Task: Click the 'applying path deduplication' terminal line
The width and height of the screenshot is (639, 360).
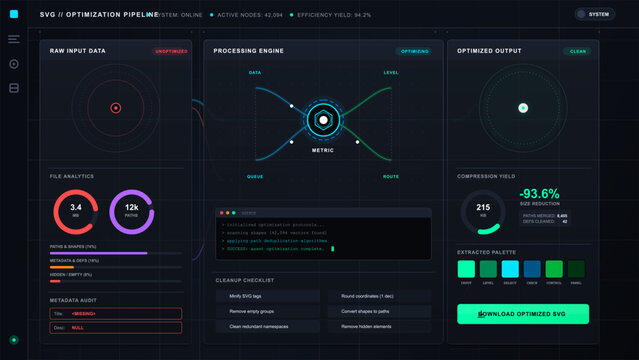Action: click(x=275, y=241)
